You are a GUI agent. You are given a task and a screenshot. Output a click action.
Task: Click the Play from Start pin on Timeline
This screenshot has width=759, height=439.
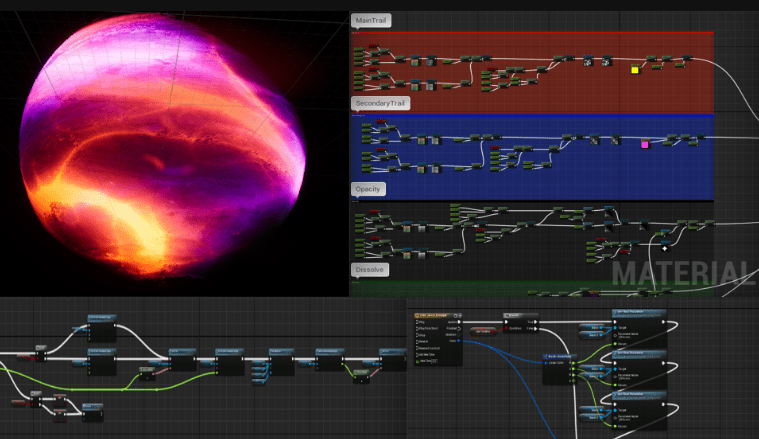tap(417, 328)
